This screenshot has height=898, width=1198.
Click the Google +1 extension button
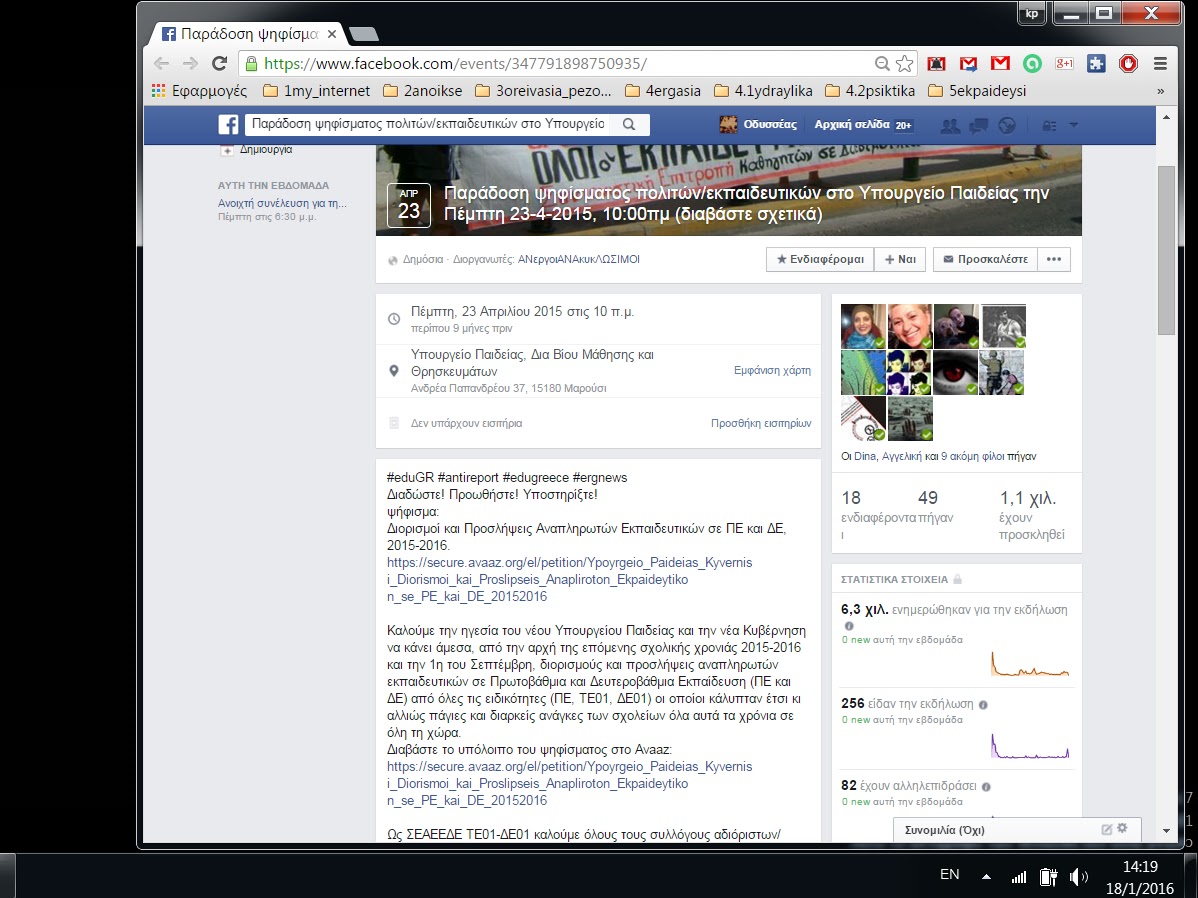1064,63
